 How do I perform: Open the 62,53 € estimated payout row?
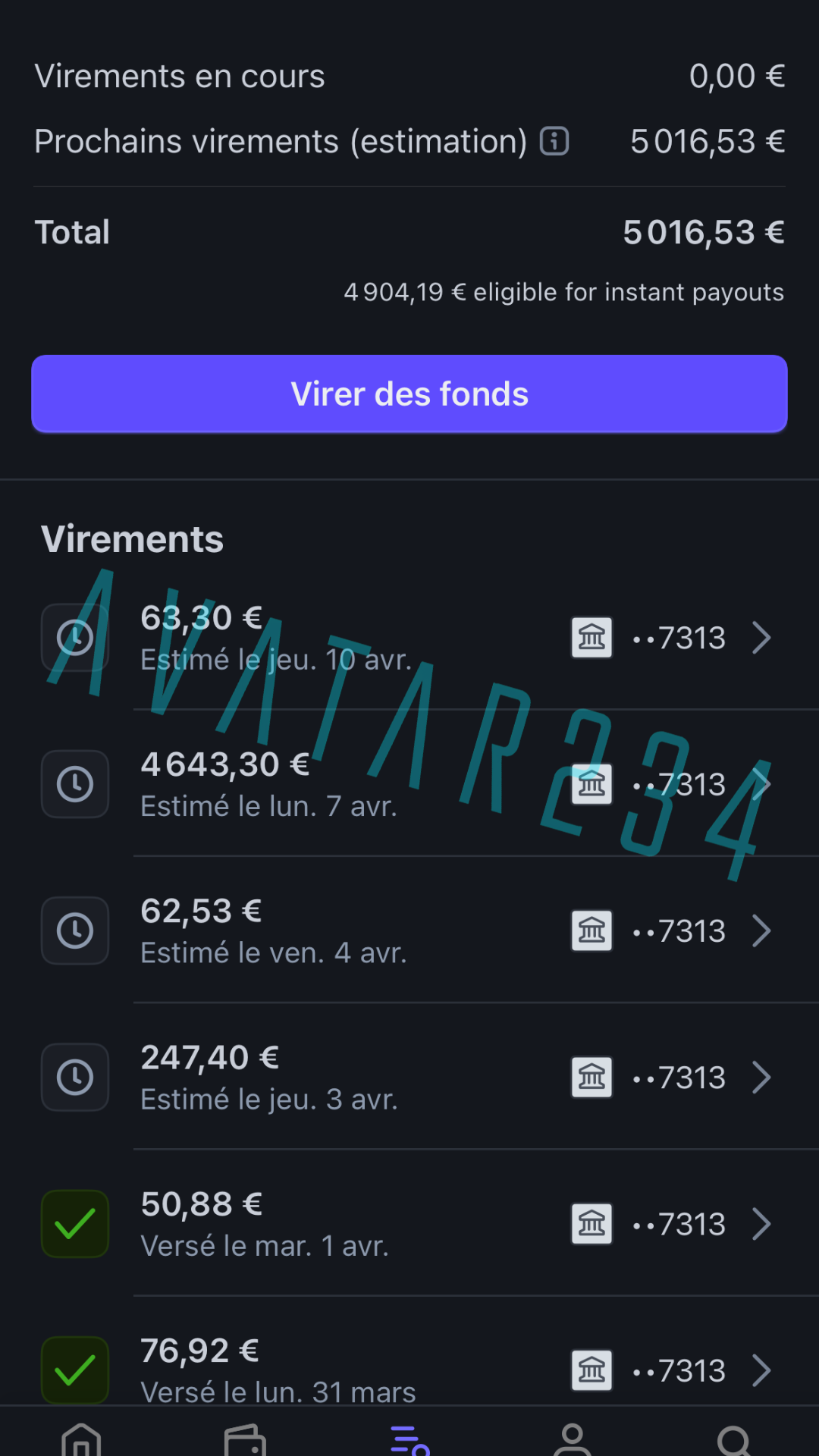[x=409, y=930]
